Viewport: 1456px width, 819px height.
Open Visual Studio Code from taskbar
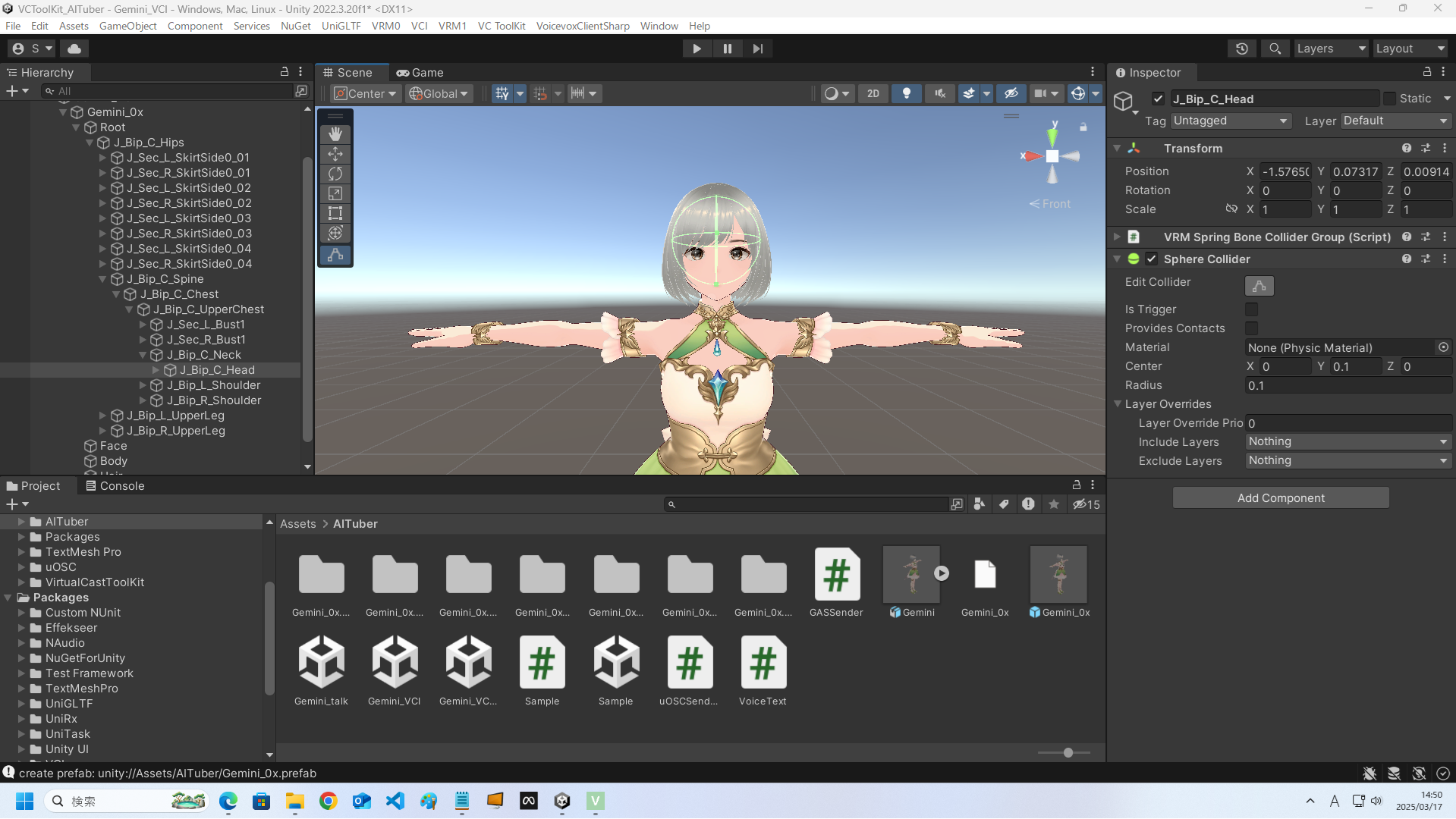coord(395,801)
